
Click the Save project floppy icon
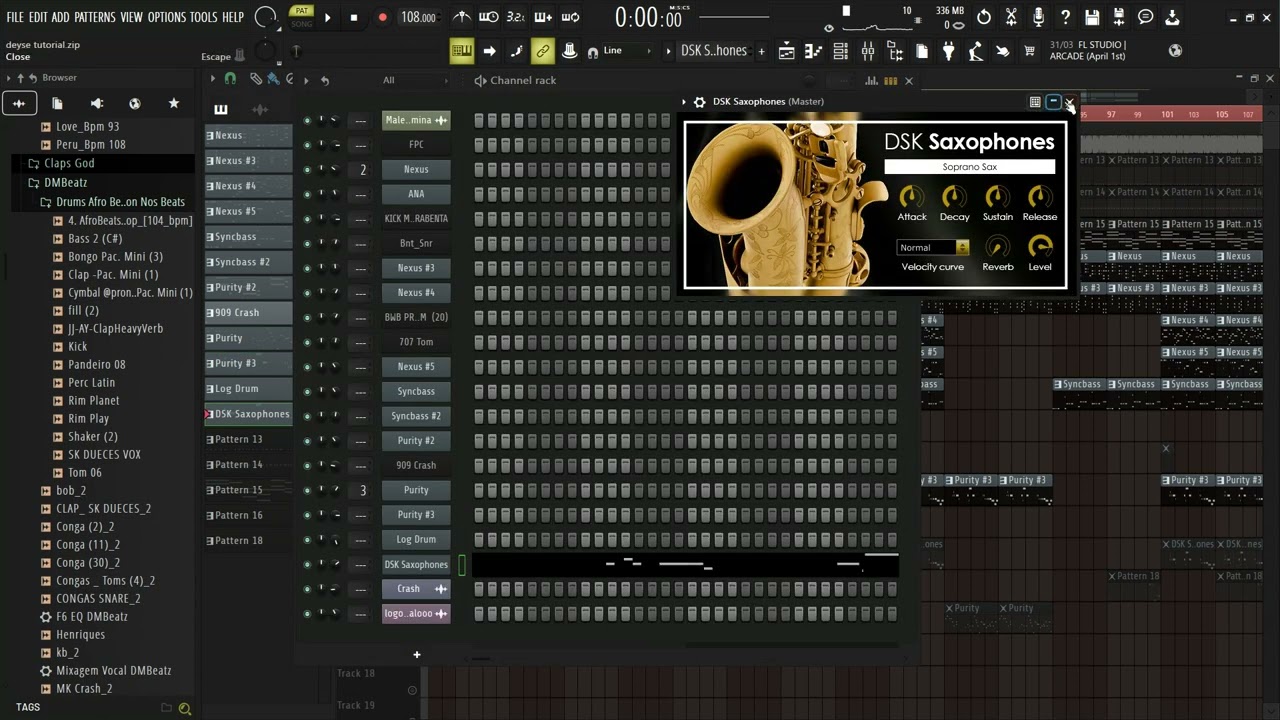[1092, 17]
